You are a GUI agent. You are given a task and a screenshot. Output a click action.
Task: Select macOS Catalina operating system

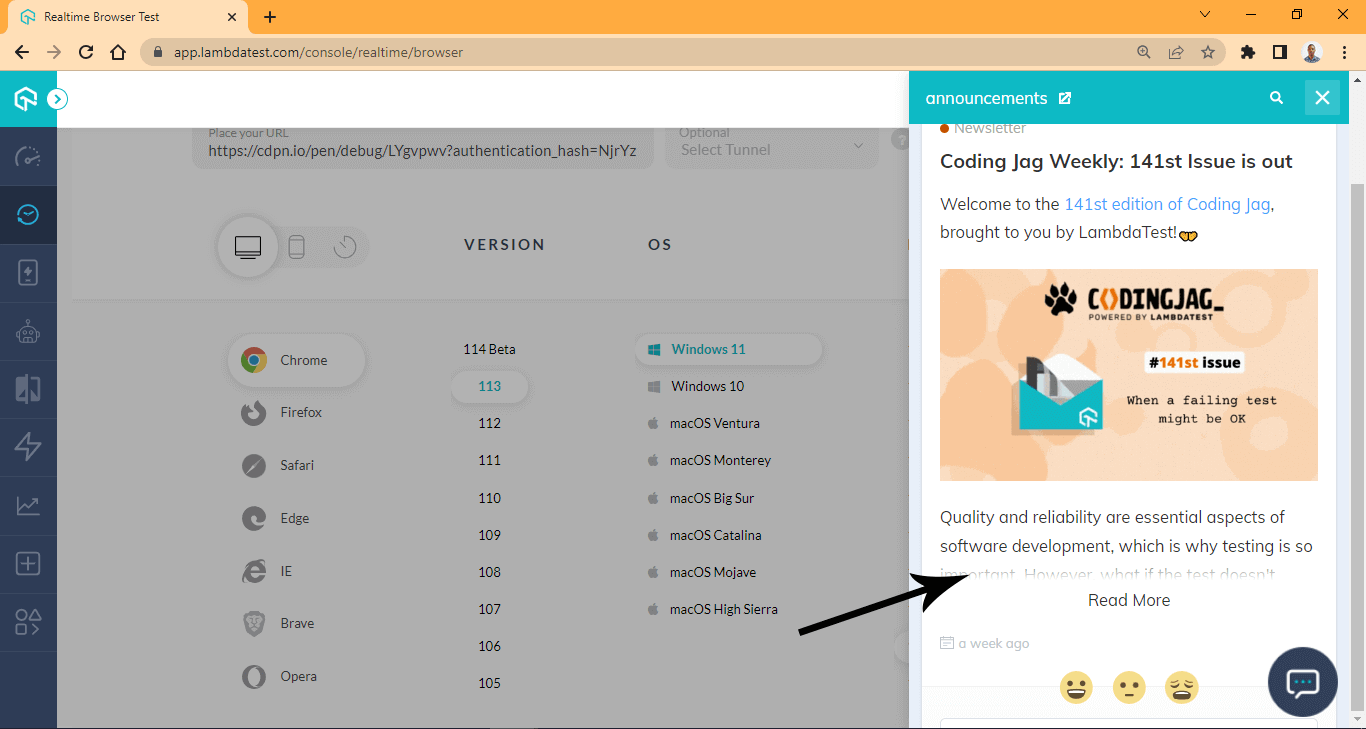click(x=704, y=535)
